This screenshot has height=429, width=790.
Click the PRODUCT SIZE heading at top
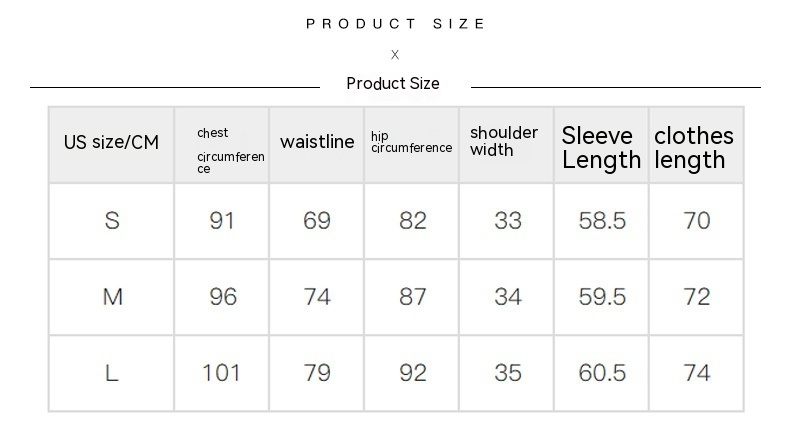pos(395,24)
